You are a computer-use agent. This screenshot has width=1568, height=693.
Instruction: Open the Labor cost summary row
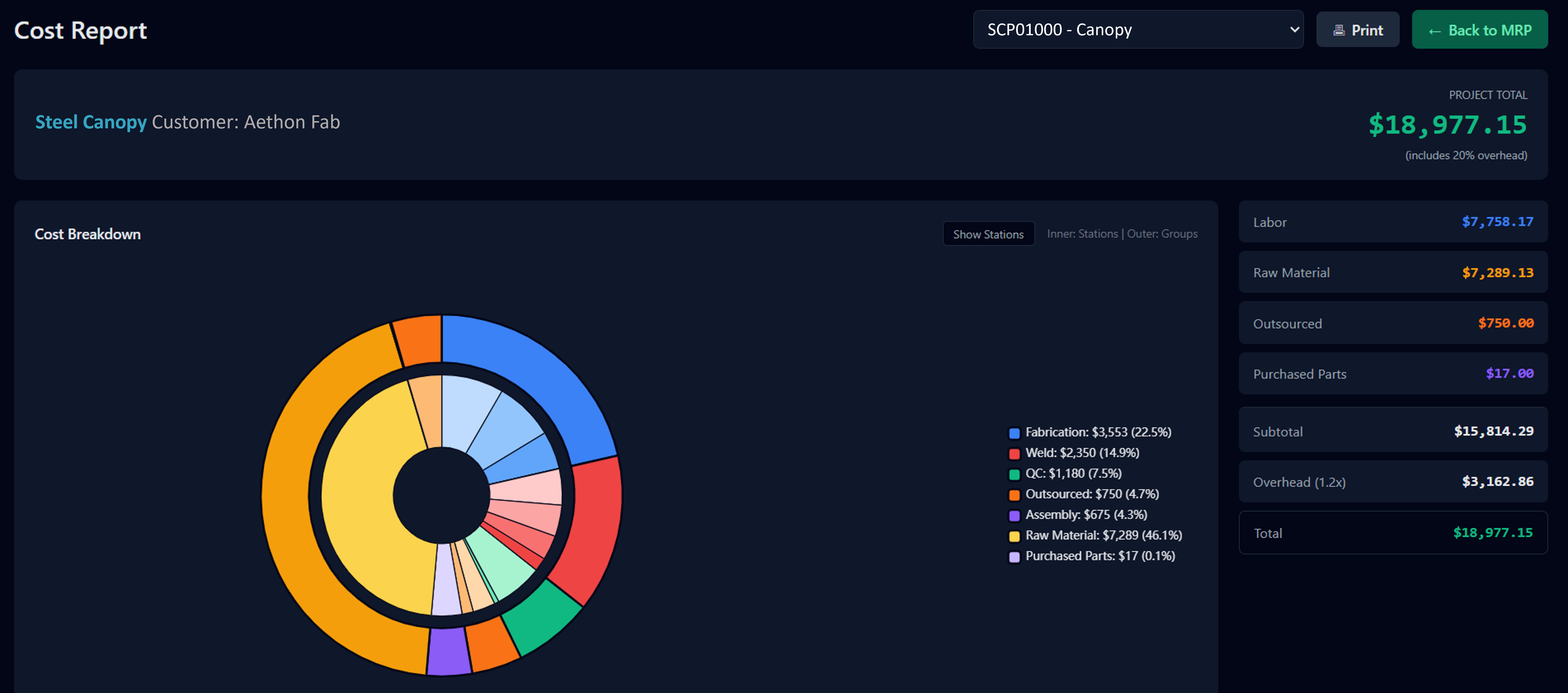[x=1393, y=222]
